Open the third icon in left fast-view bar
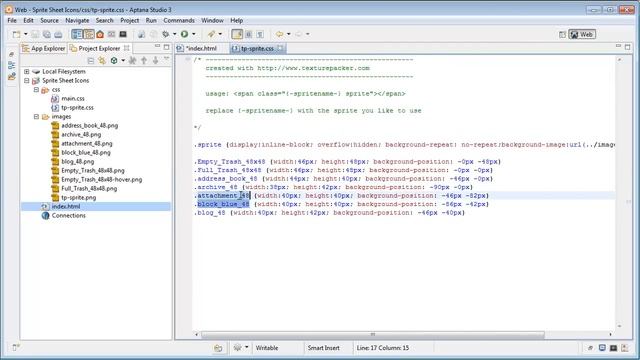Viewport: 640px width, 360px height. coord(11,76)
